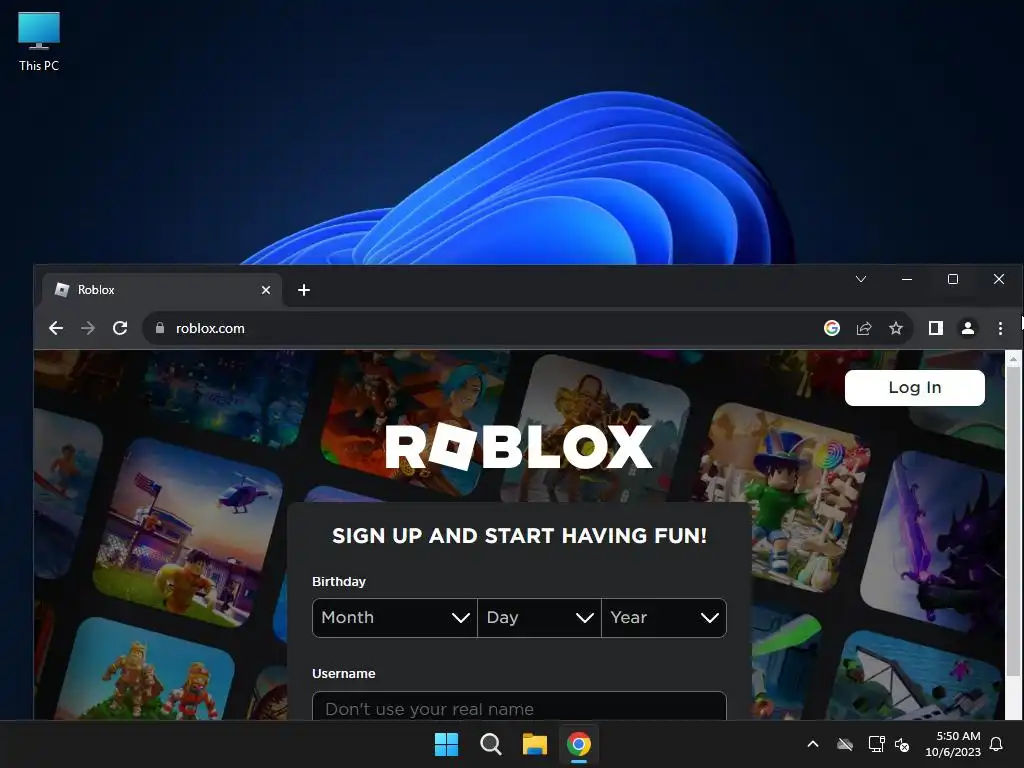The height and width of the screenshot is (768, 1024).
Task: Open File Explorer from taskbar
Action: pos(534,744)
